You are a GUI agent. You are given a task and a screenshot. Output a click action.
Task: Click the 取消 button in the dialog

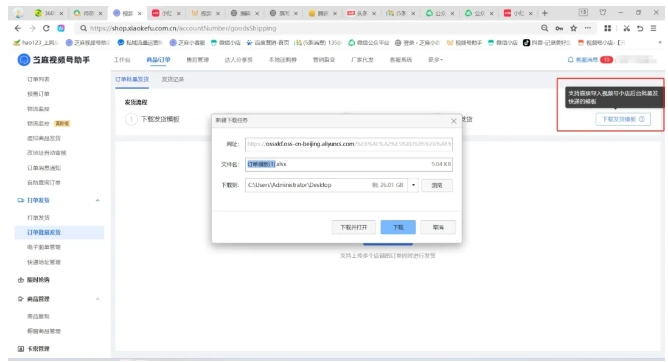coord(438,227)
